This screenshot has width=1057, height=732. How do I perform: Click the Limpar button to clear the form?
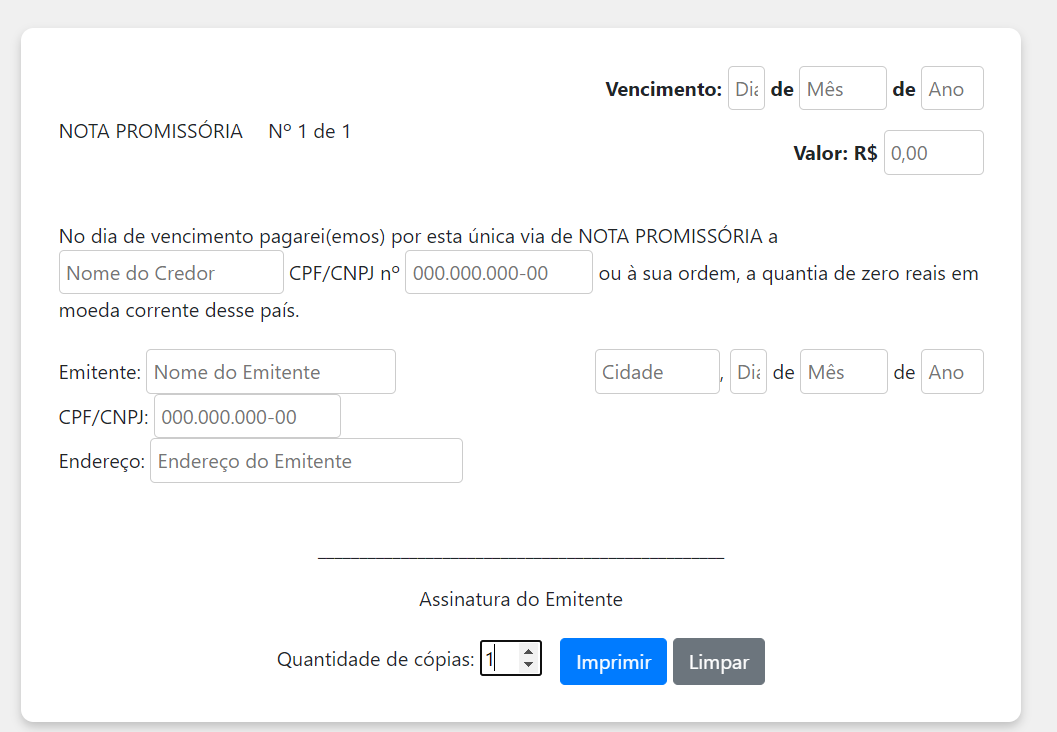tap(718, 661)
